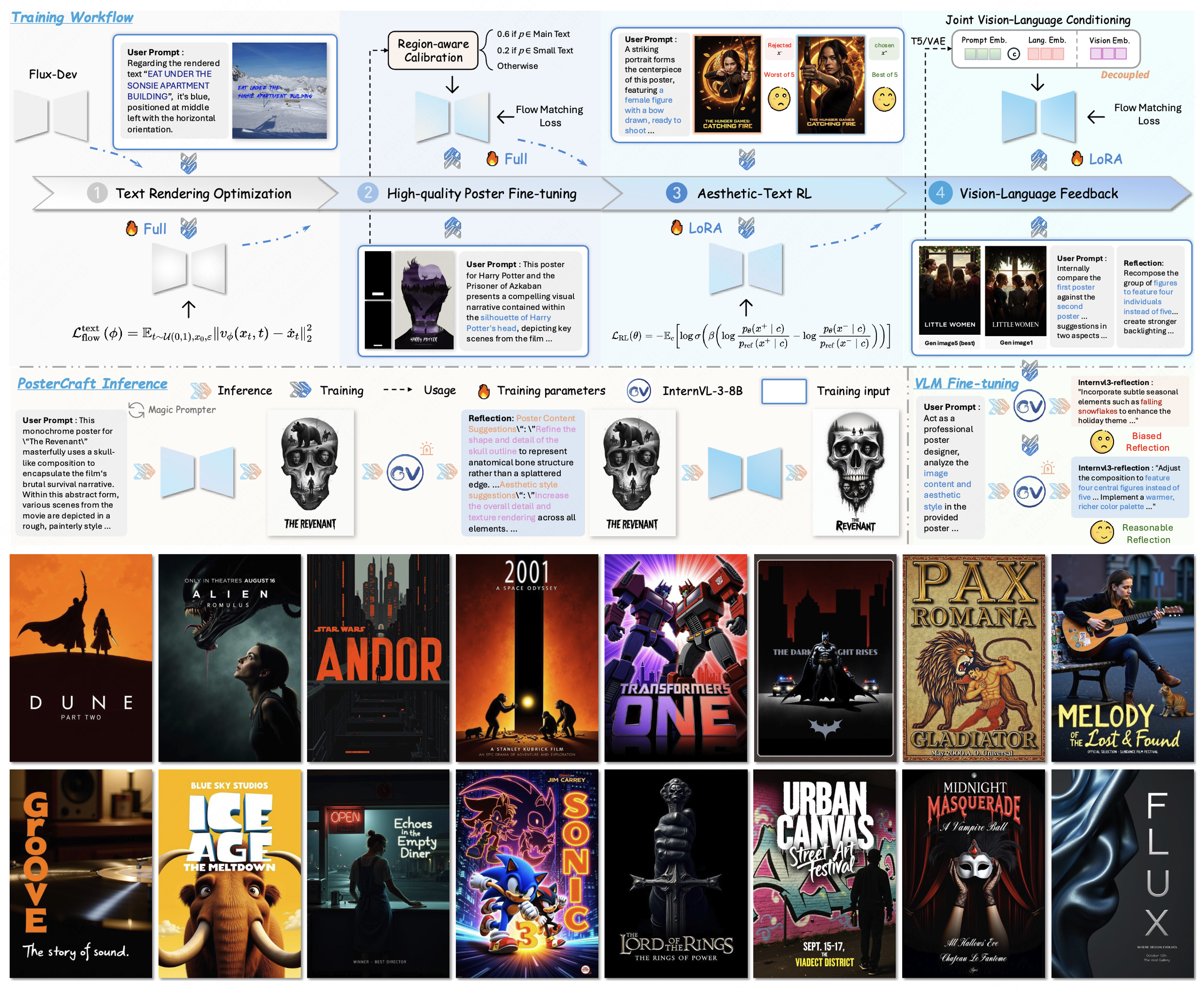1204x988 pixels.
Task: Click the fire icon beside Training parameters
Action: click(x=483, y=391)
